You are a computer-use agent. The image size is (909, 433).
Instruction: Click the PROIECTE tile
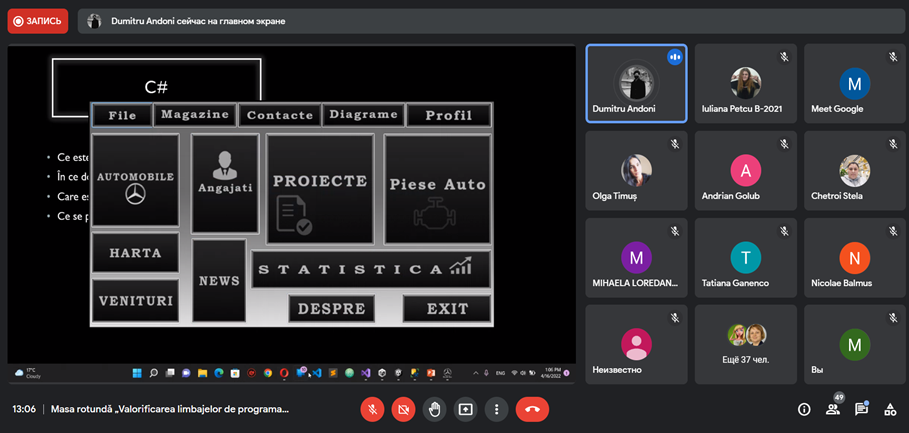[x=320, y=190]
